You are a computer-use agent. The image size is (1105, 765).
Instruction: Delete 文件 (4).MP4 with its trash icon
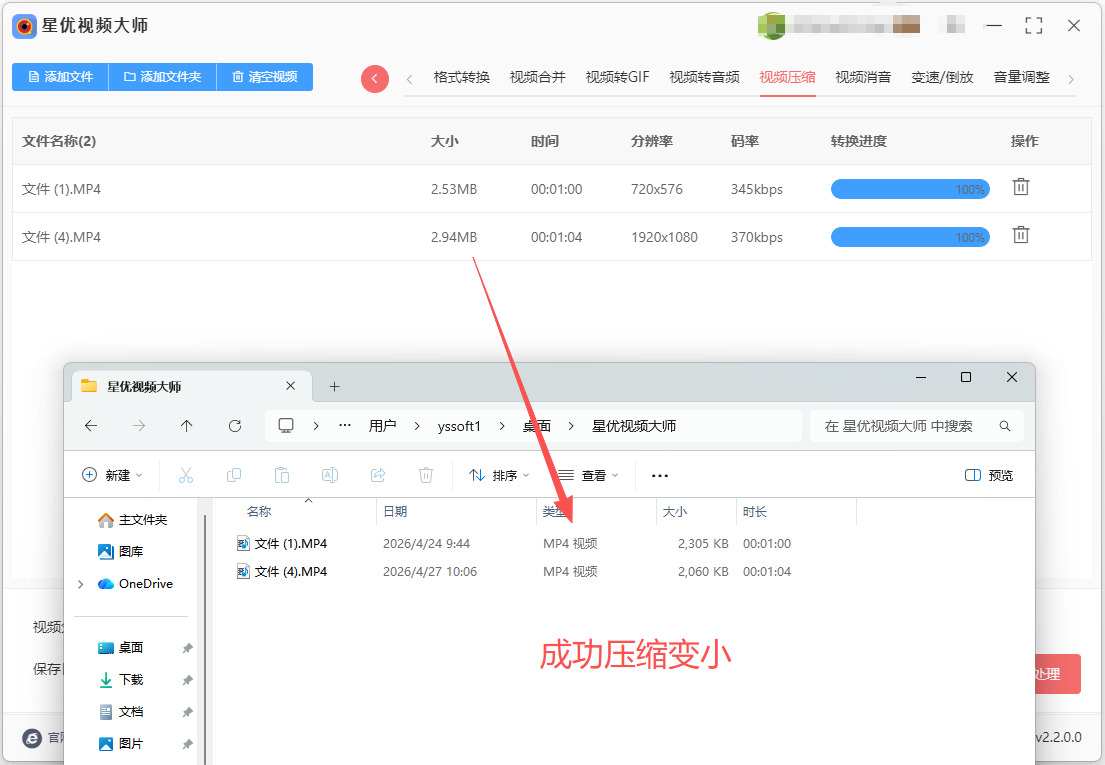[x=1020, y=235]
